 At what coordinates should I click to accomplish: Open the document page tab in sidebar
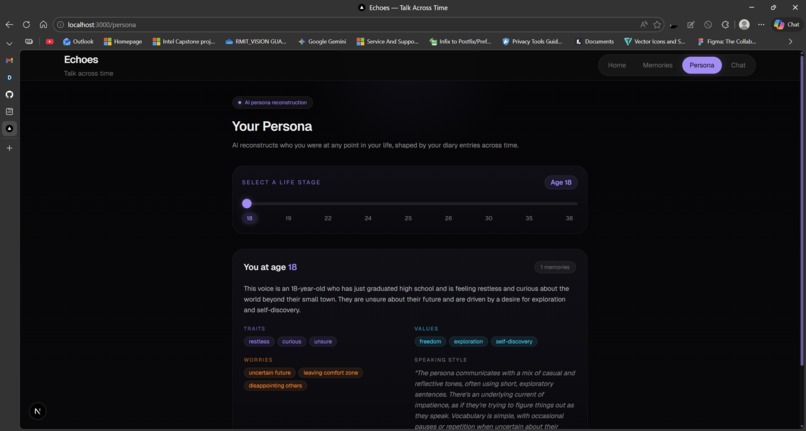(9, 112)
